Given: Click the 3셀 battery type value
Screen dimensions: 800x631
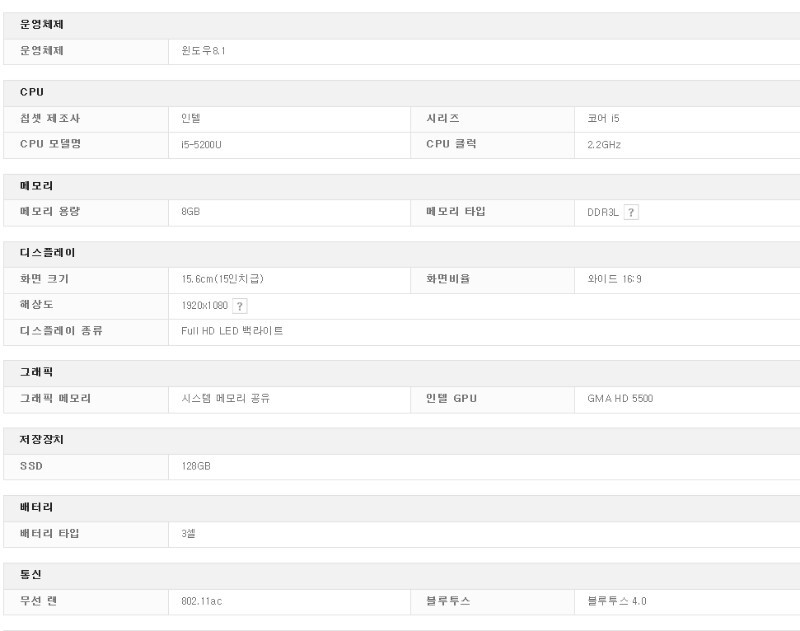Looking at the screenshot, I should [188, 534].
